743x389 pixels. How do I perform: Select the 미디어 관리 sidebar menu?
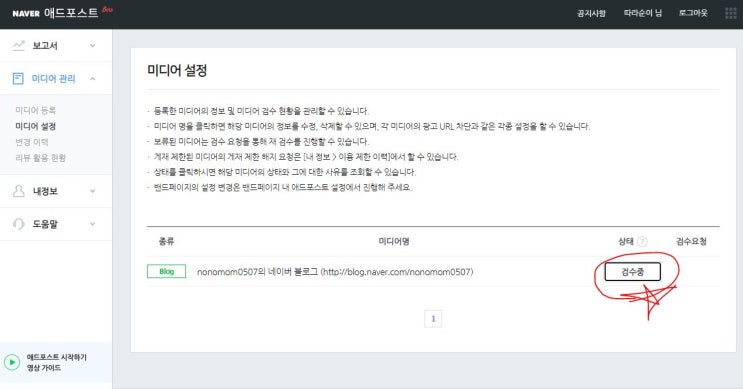pos(53,78)
